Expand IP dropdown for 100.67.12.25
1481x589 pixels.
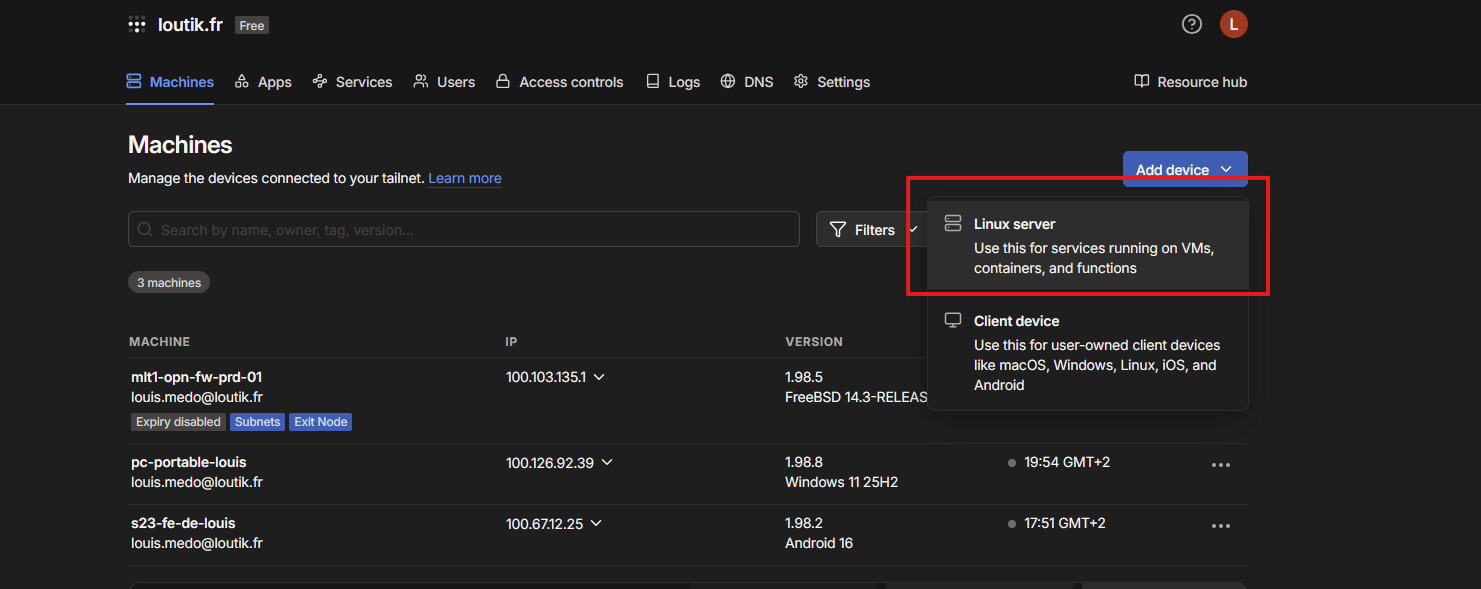pos(596,523)
